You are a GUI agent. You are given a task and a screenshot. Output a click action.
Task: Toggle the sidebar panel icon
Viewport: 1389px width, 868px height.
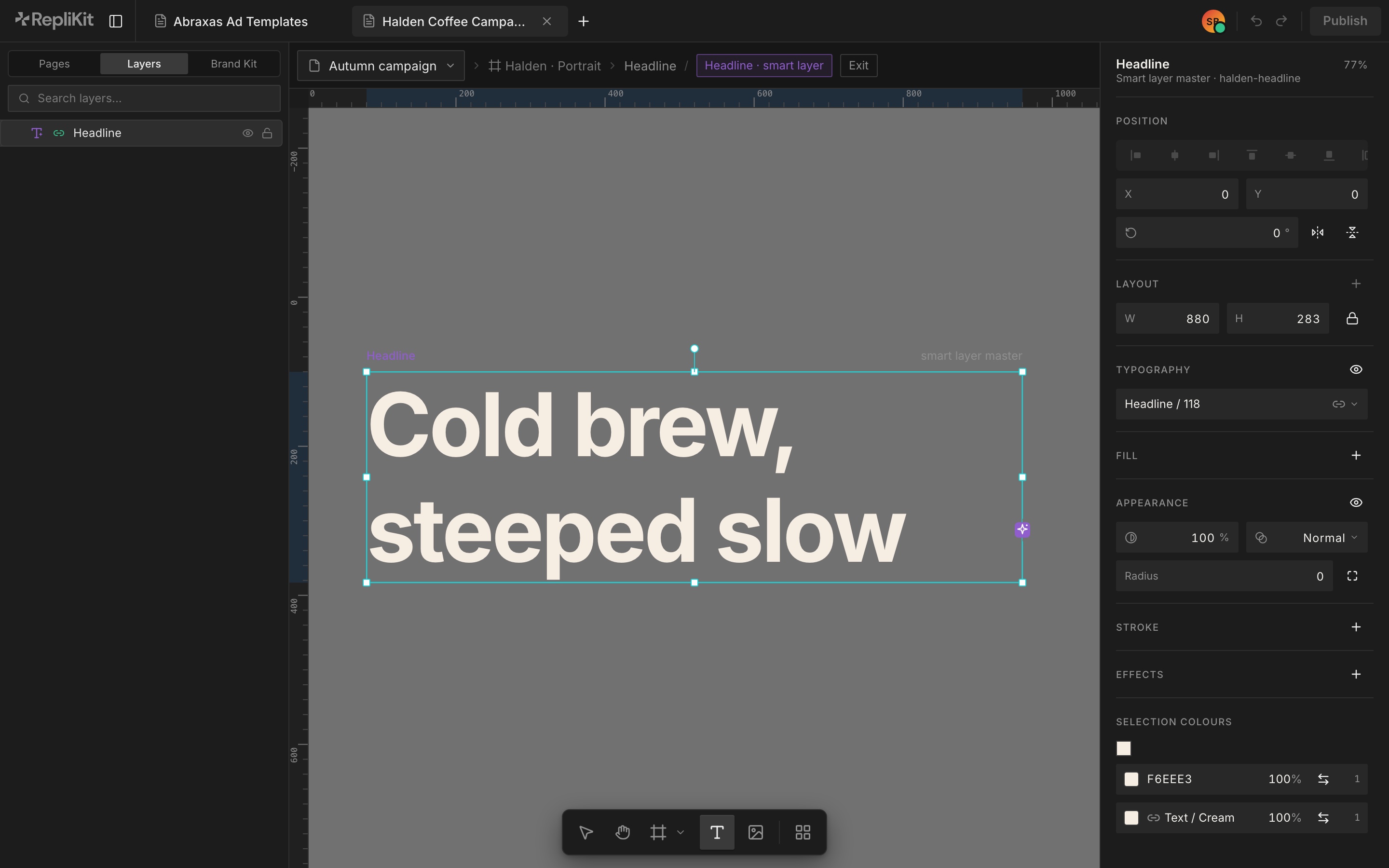(115, 21)
